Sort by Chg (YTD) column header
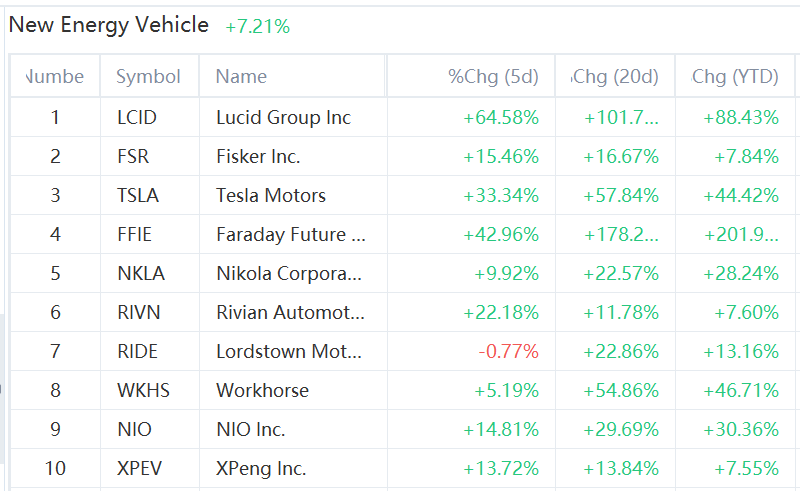 (735, 76)
